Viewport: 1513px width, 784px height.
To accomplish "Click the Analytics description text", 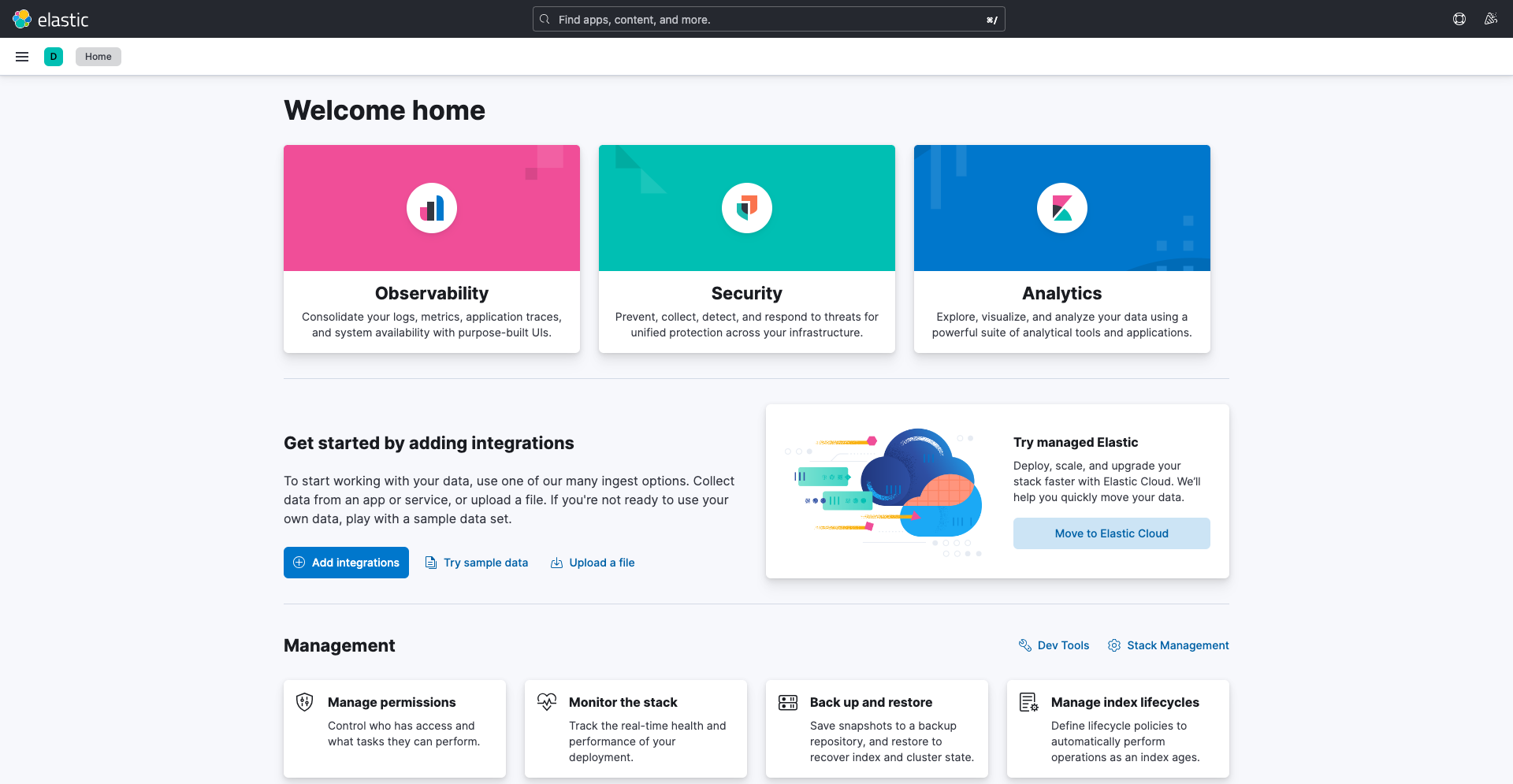I will 1062,325.
